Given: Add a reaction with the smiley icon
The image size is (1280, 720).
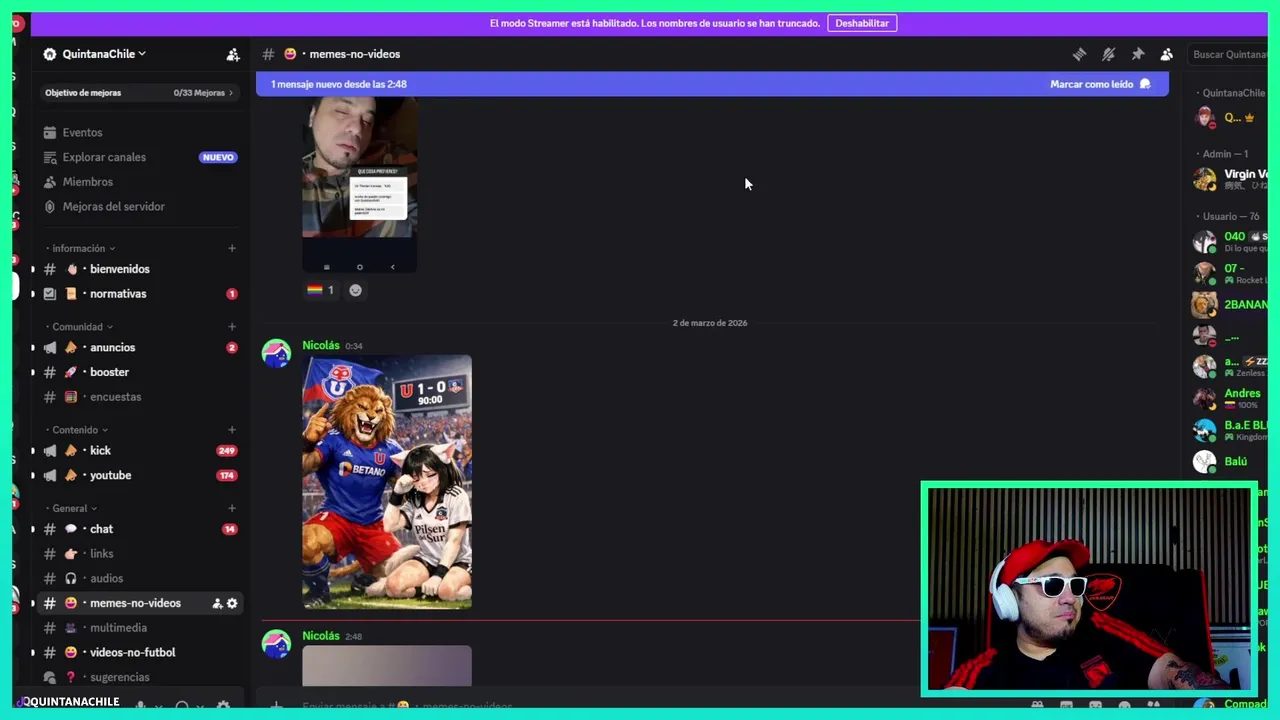Looking at the screenshot, I should (x=355, y=290).
